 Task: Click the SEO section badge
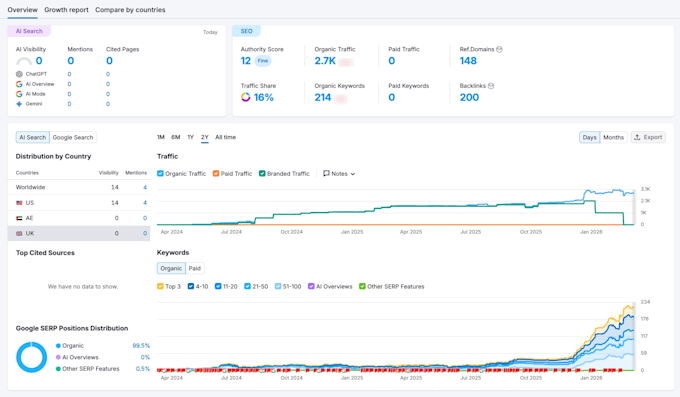pyautogui.click(x=246, y=31)
